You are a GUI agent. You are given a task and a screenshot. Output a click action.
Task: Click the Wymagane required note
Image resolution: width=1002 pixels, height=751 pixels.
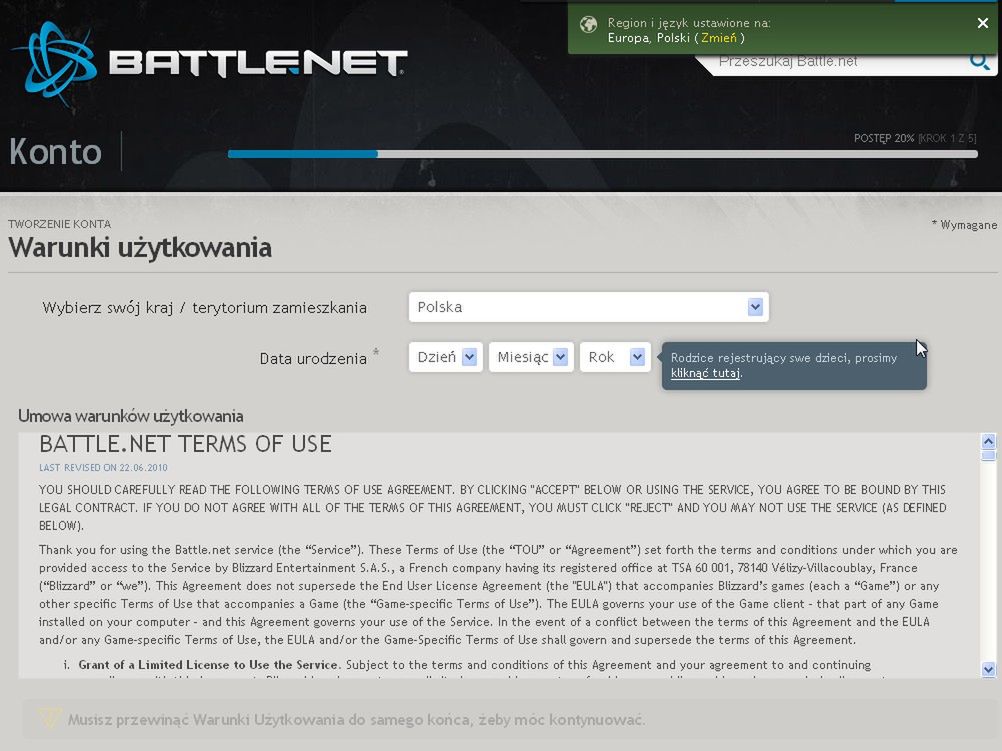[x=964, y=224]
